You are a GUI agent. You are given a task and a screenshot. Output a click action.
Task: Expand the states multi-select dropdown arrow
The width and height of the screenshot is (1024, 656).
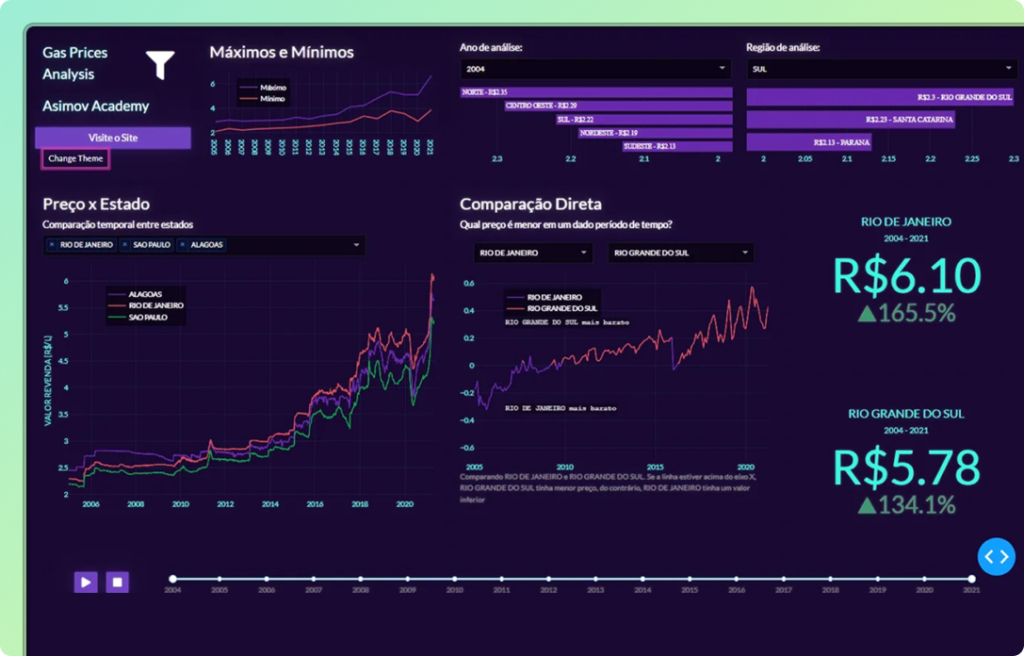[356, 246]
